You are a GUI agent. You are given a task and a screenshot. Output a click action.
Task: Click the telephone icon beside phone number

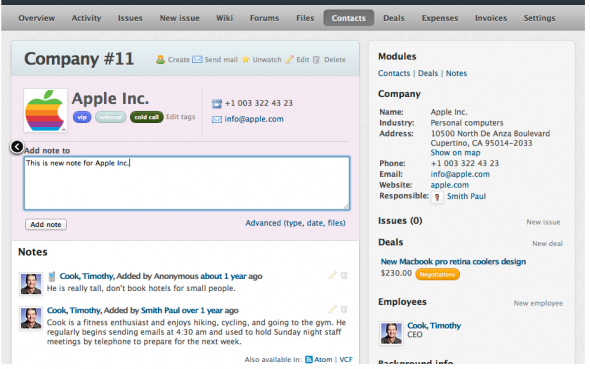click(x=217, y=103)
